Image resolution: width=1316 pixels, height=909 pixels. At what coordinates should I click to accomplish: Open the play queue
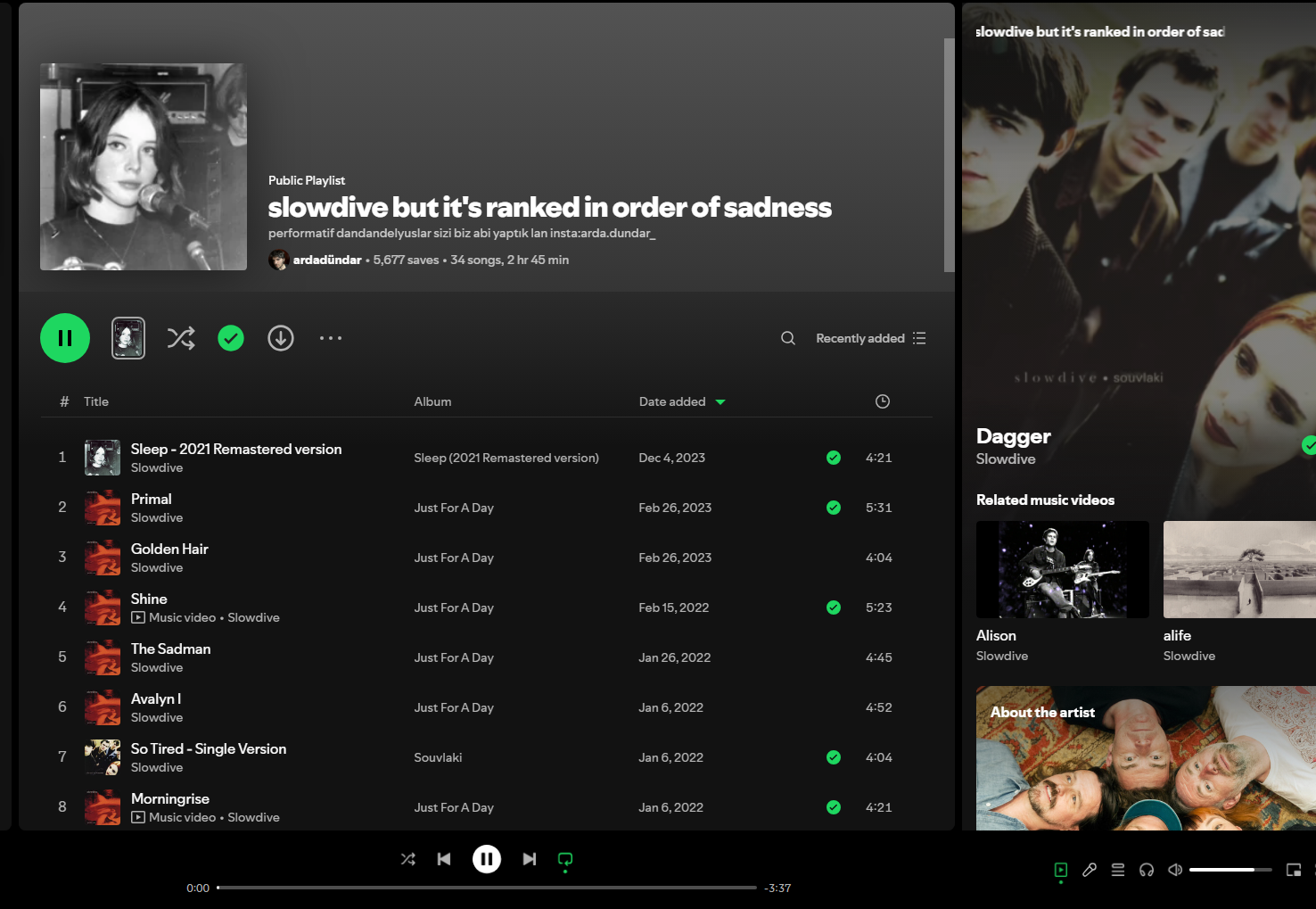[1118, 870]
